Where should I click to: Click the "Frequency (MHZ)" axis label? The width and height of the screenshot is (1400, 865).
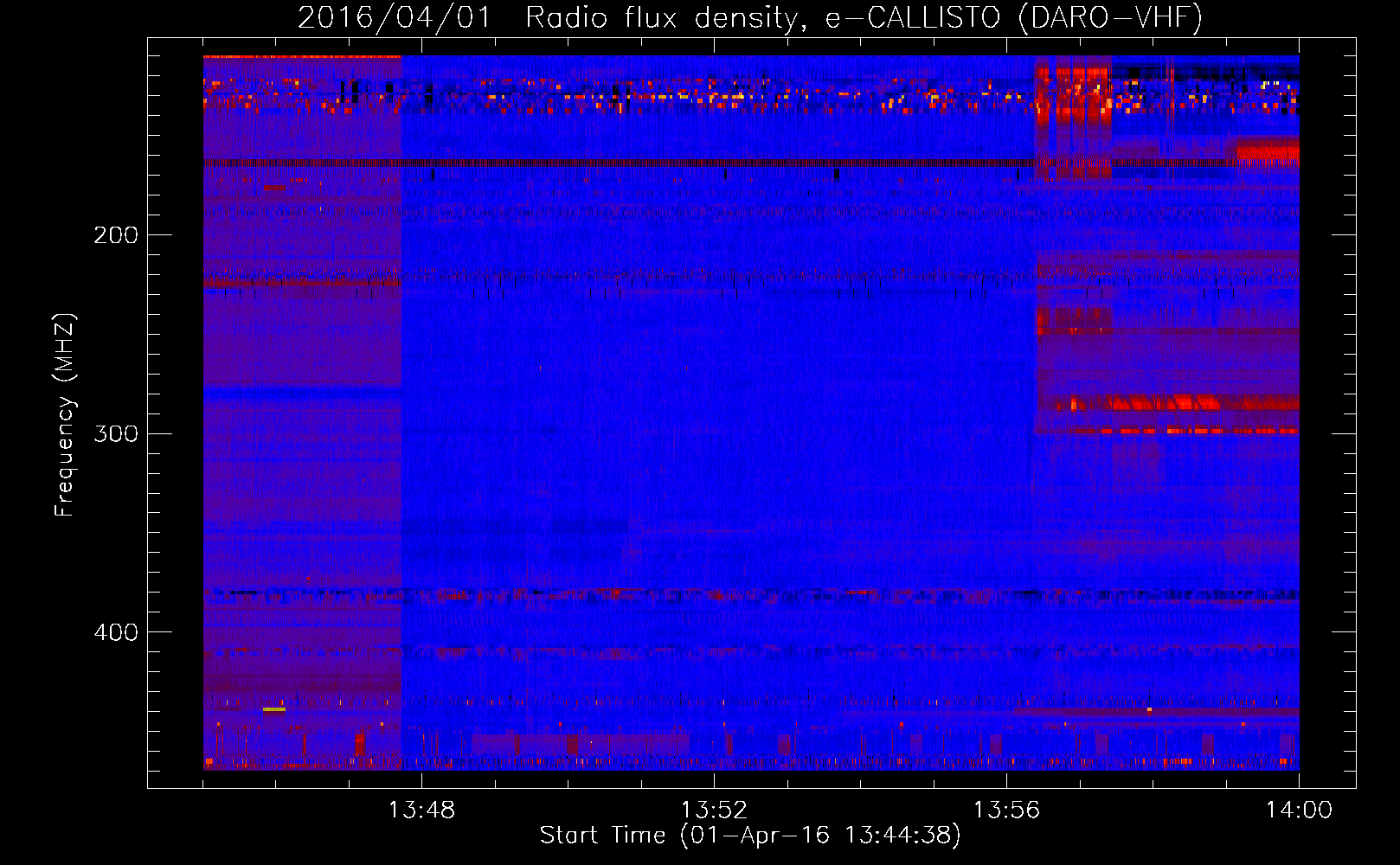point(64,415)
